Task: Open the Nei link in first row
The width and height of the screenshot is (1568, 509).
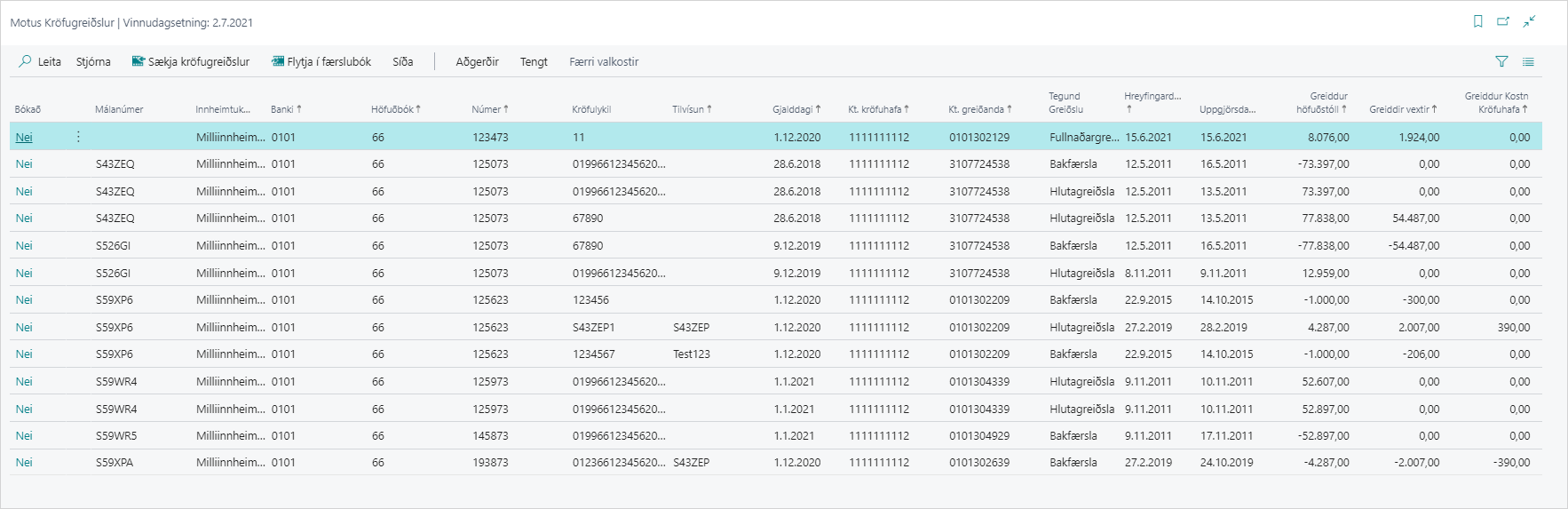Action: tap(24, 138)
